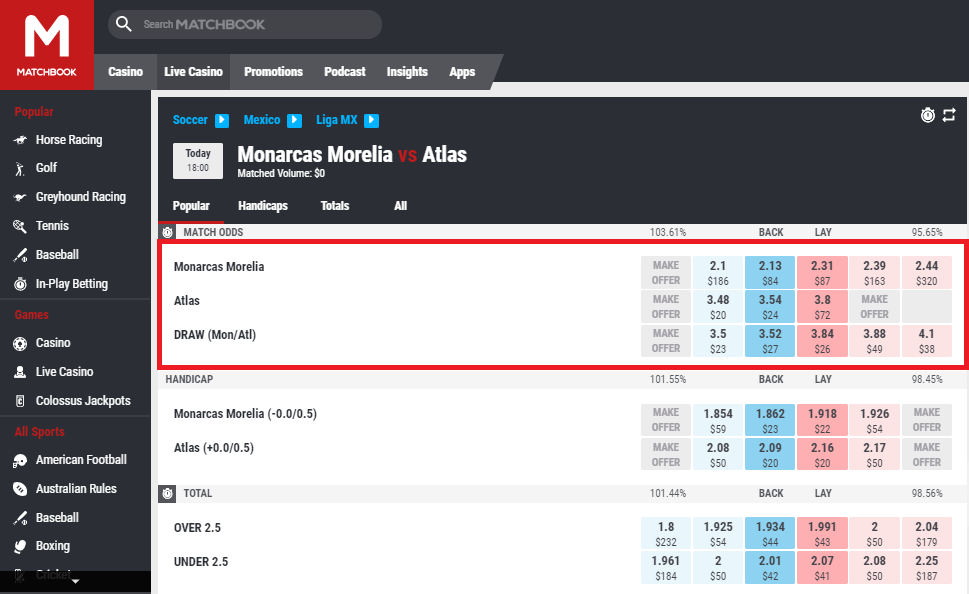
Task: Open the Apps tab
Action: coord(462,72)
